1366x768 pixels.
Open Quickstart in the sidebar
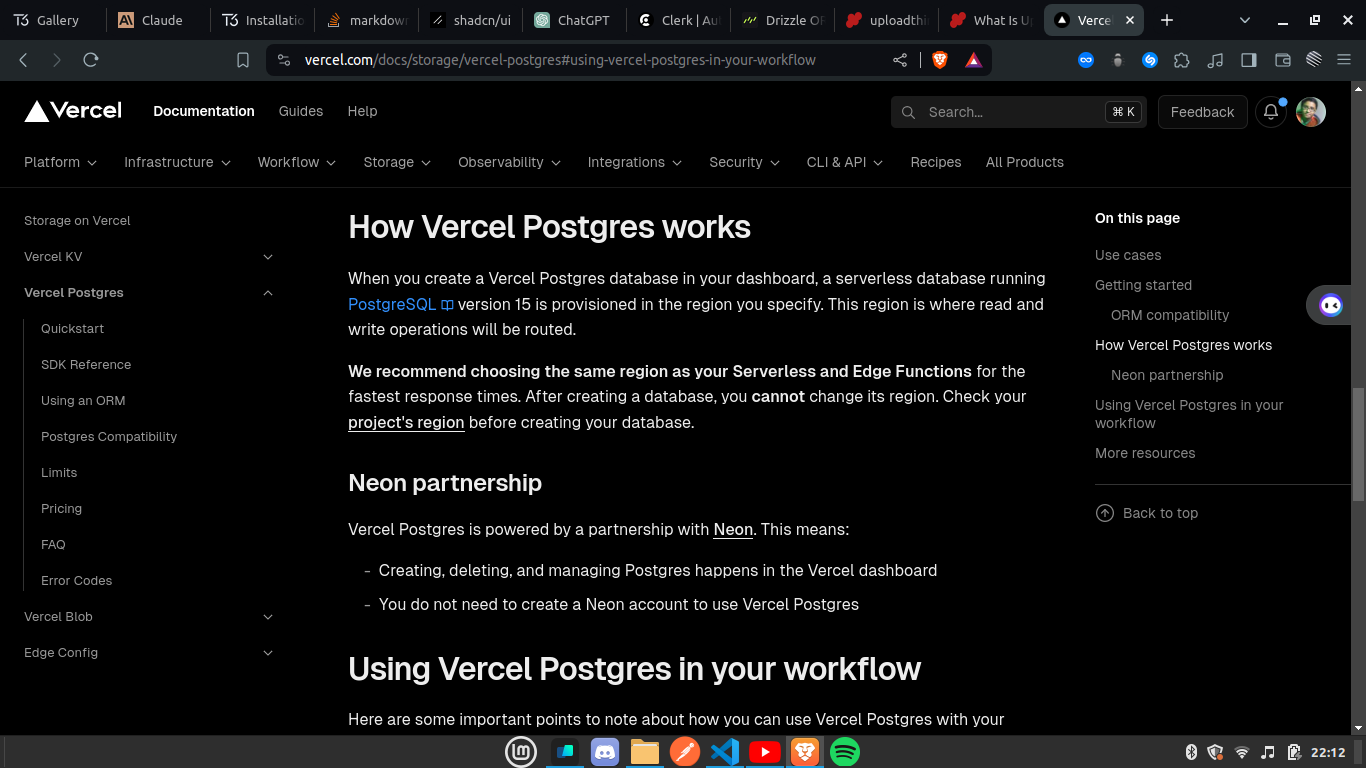[x=72, y=329]
